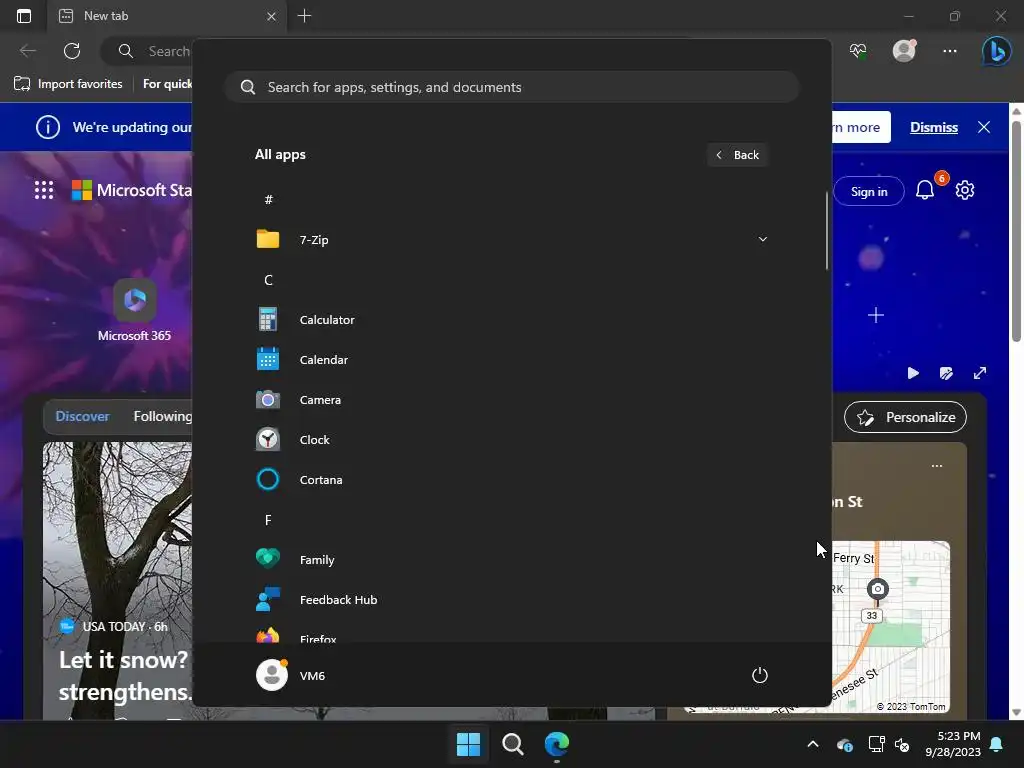Open the Bing chat sidebar icon

click(997, 51)
